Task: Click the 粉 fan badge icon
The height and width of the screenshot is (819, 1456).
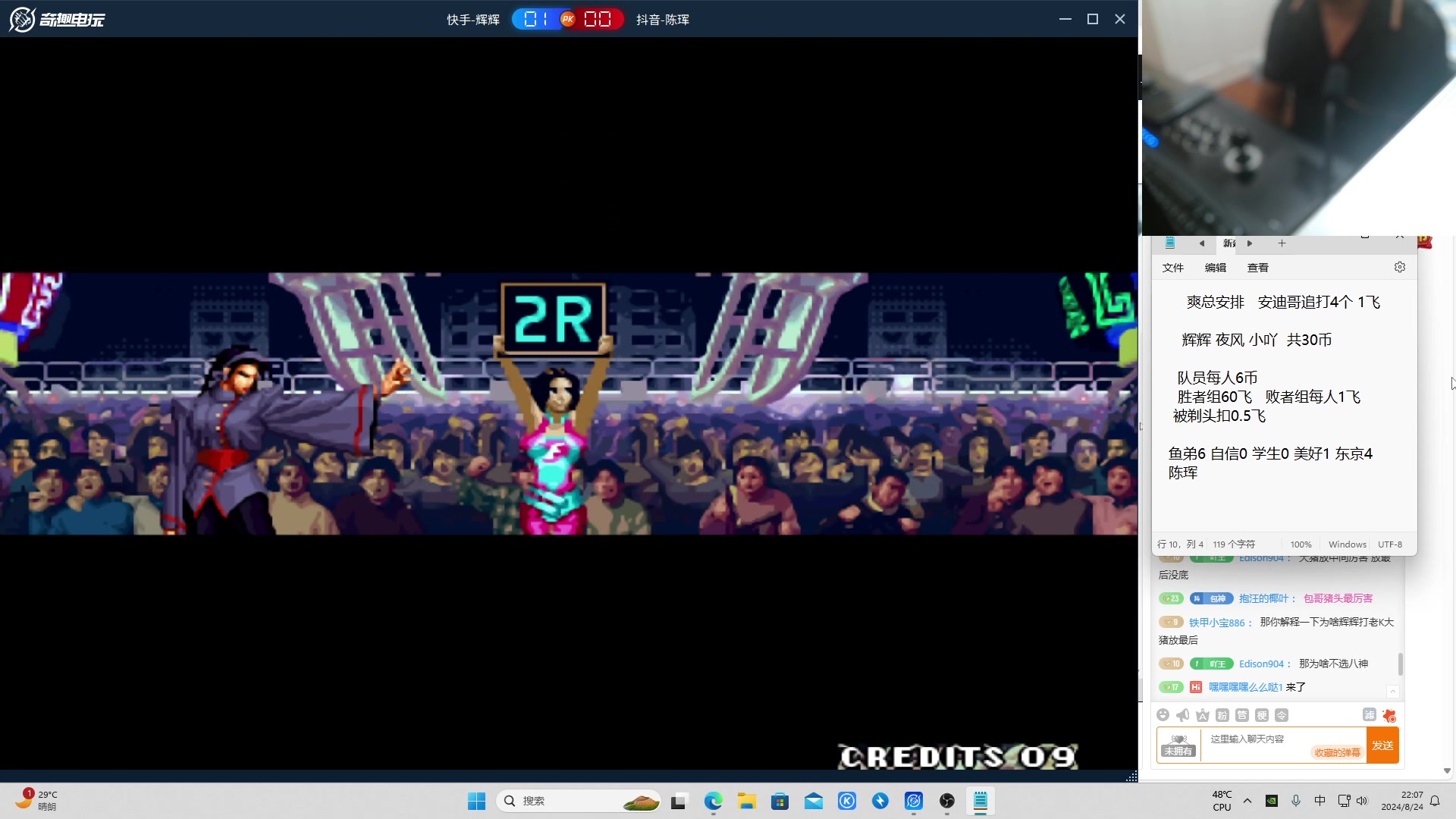Action: 1222,715
